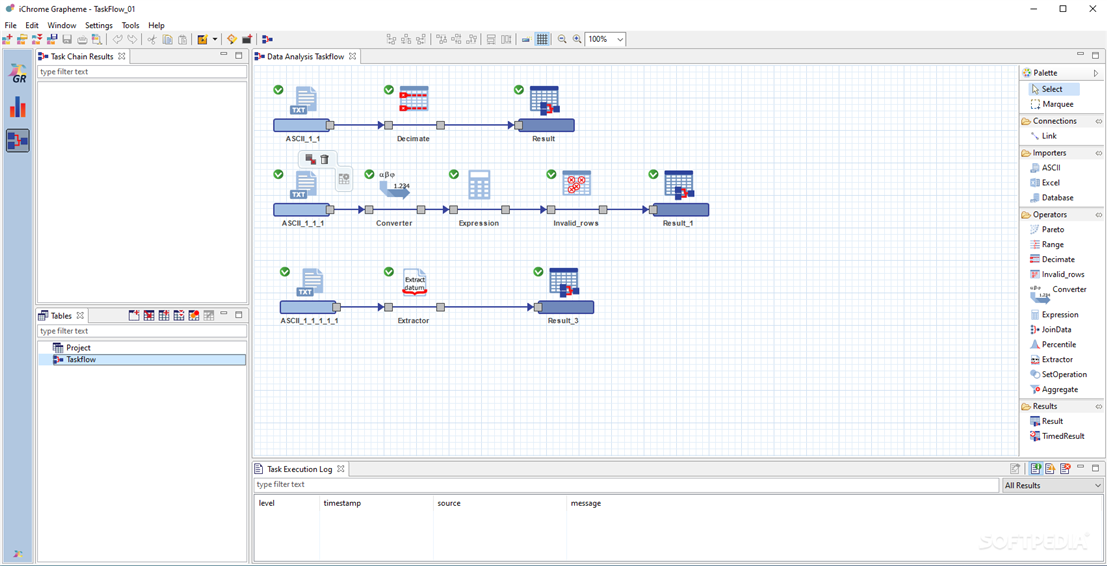Pick the Database importer from the Palette

(1051, 198)
